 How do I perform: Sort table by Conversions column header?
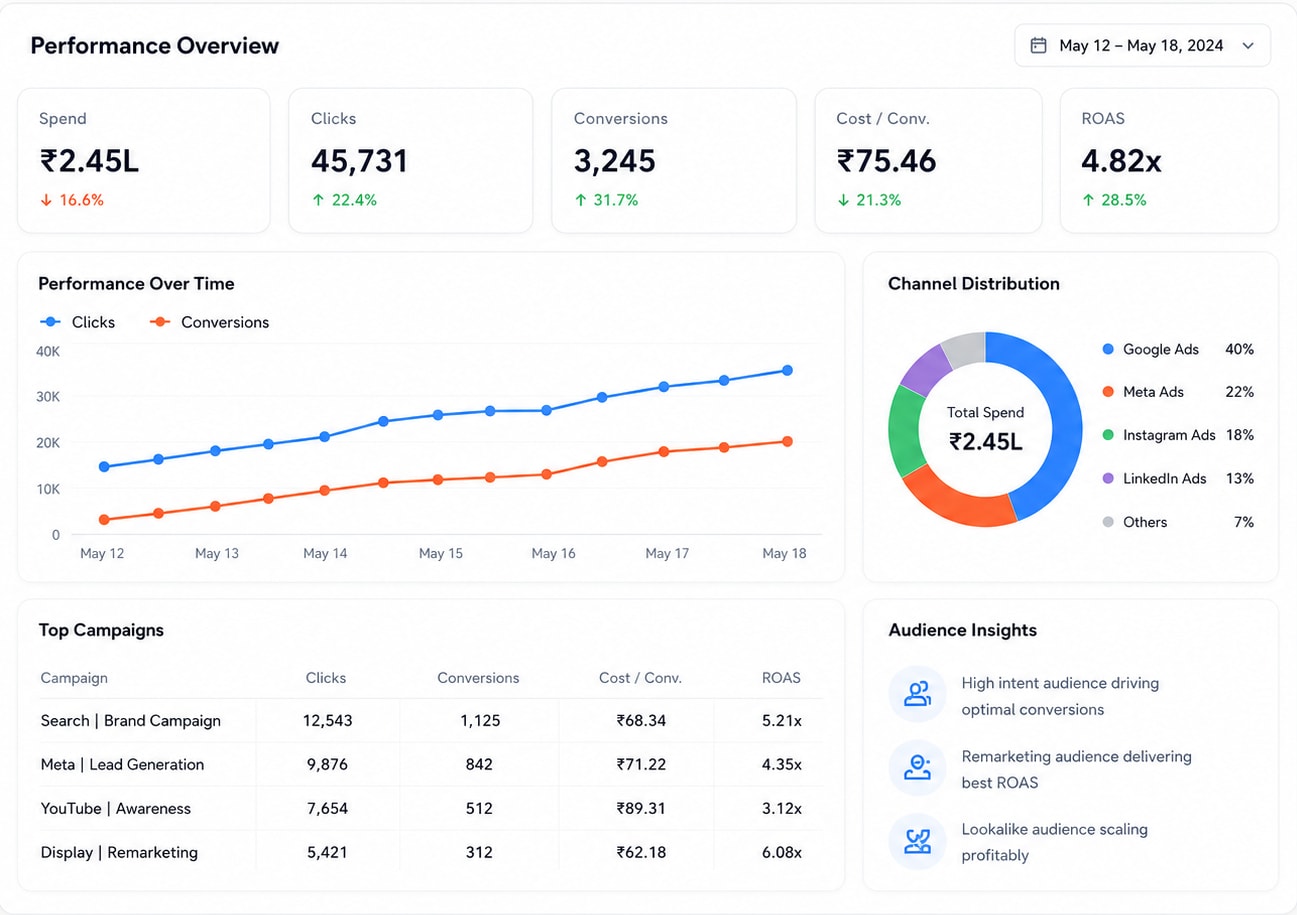[478, 678]
